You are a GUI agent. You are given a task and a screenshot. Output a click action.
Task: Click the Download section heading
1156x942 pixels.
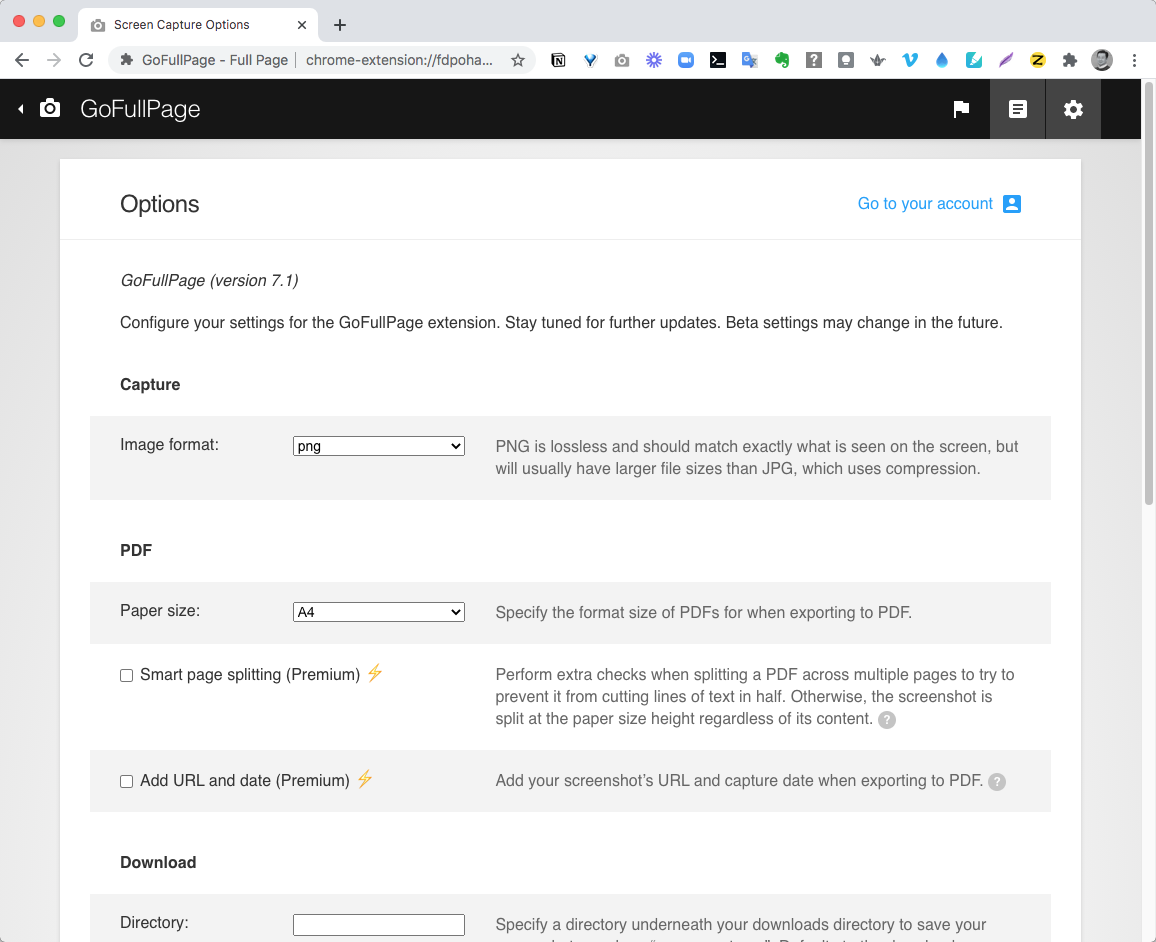click(x=159, y=862)
